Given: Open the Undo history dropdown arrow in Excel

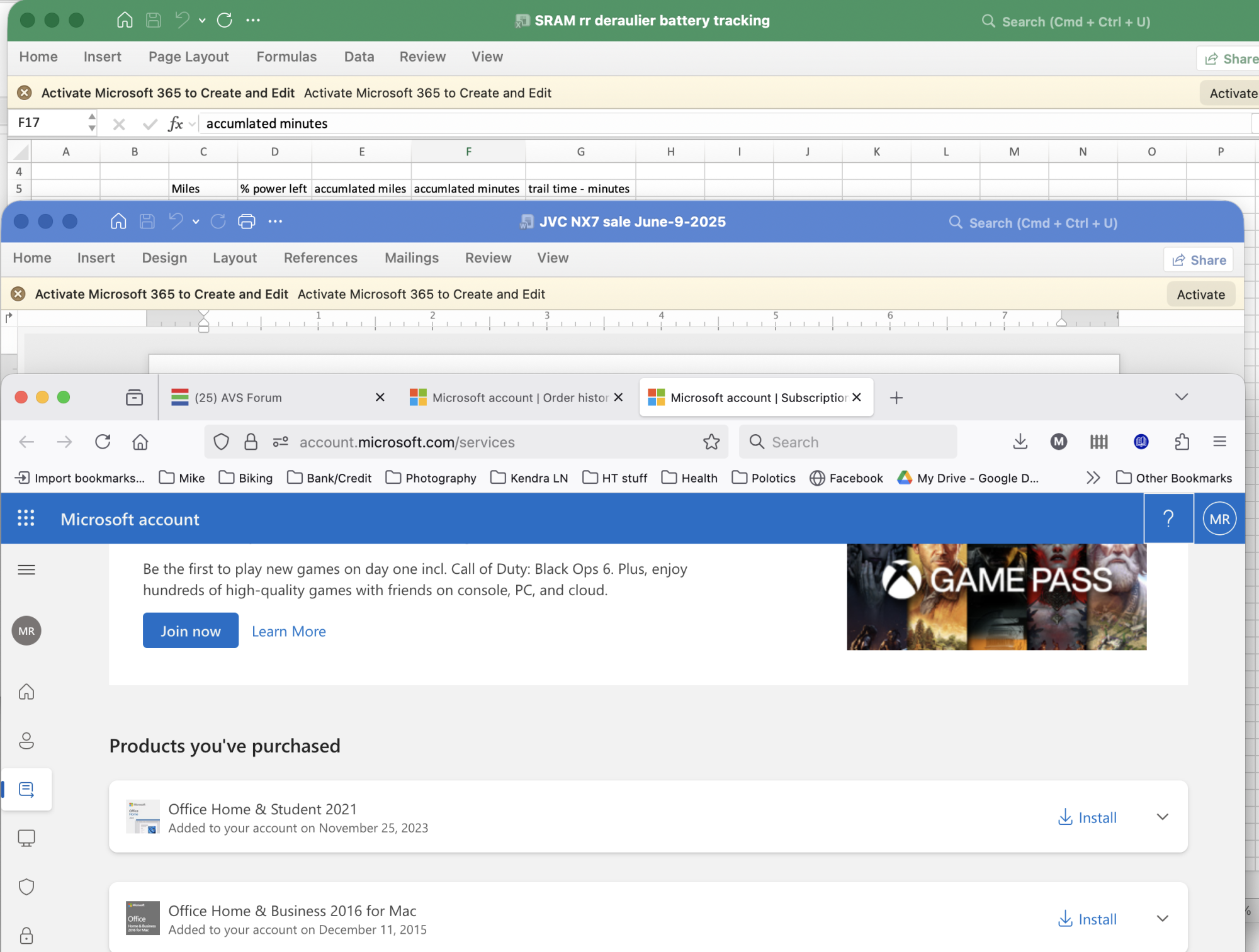Looking at the screenshot, I should [x=201, y=20].
